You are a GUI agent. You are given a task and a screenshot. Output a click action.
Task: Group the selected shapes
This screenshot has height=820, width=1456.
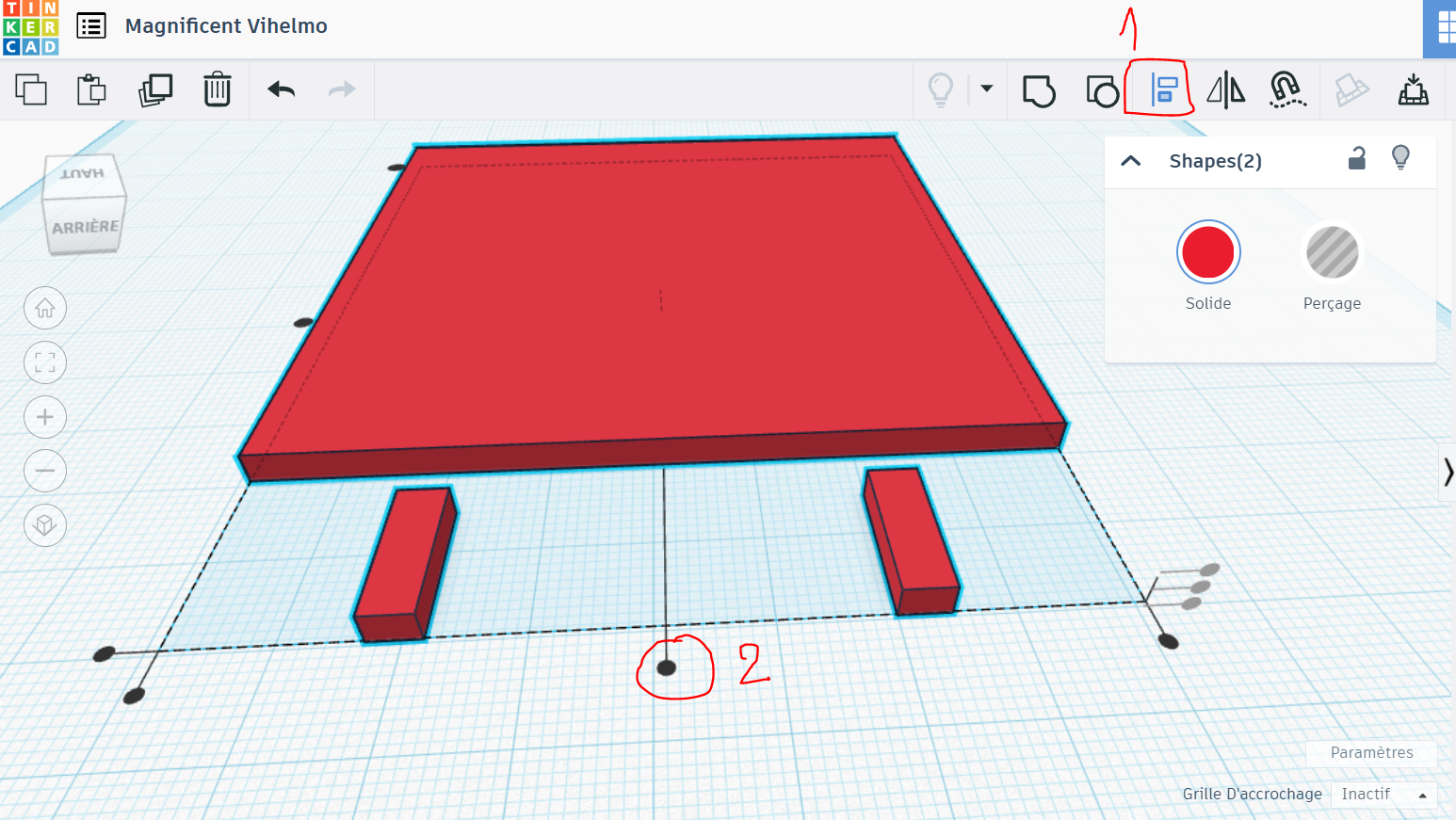[x=1040, y=90]
